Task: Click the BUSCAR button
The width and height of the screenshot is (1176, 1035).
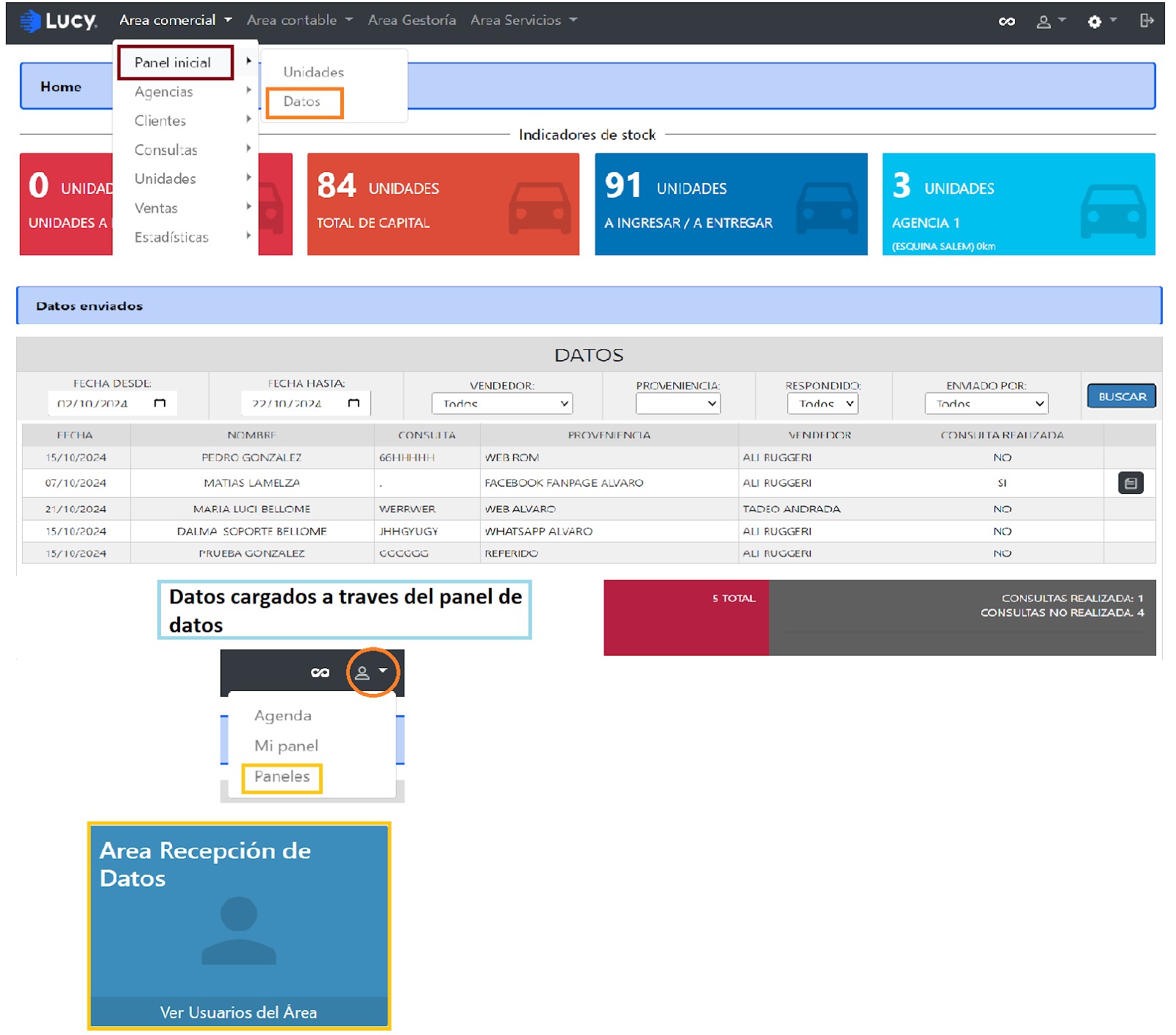Action: 1122,396
